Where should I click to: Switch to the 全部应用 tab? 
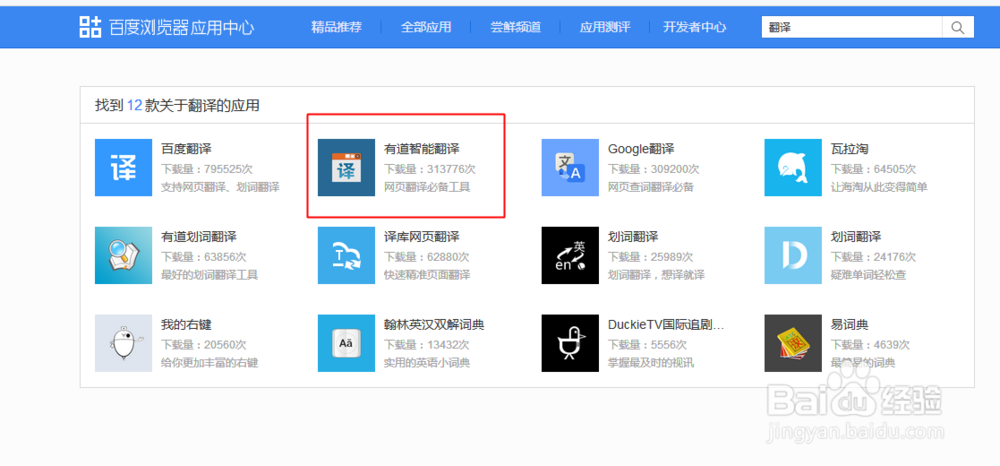click(426, 27)
